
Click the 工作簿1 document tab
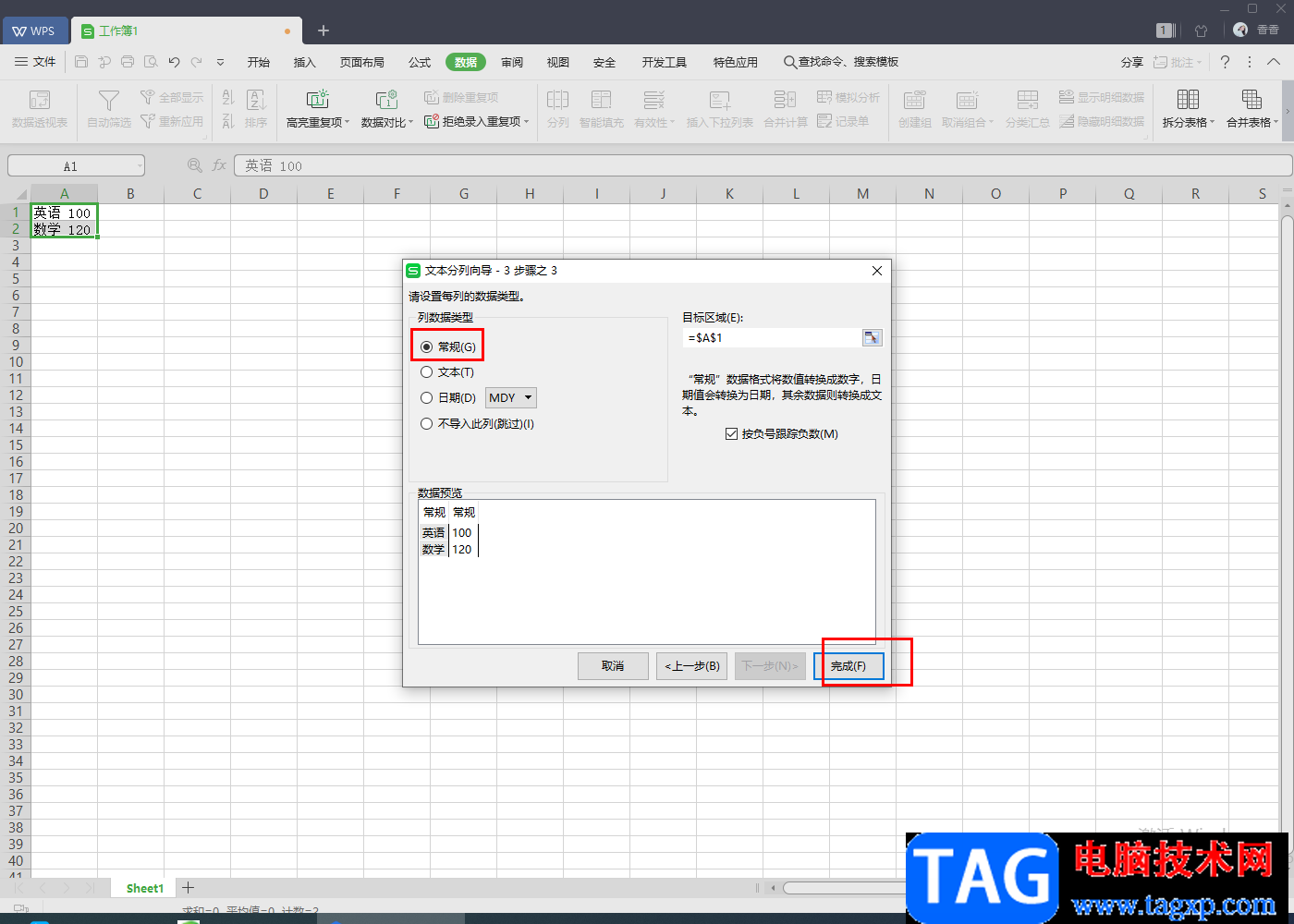187,30
